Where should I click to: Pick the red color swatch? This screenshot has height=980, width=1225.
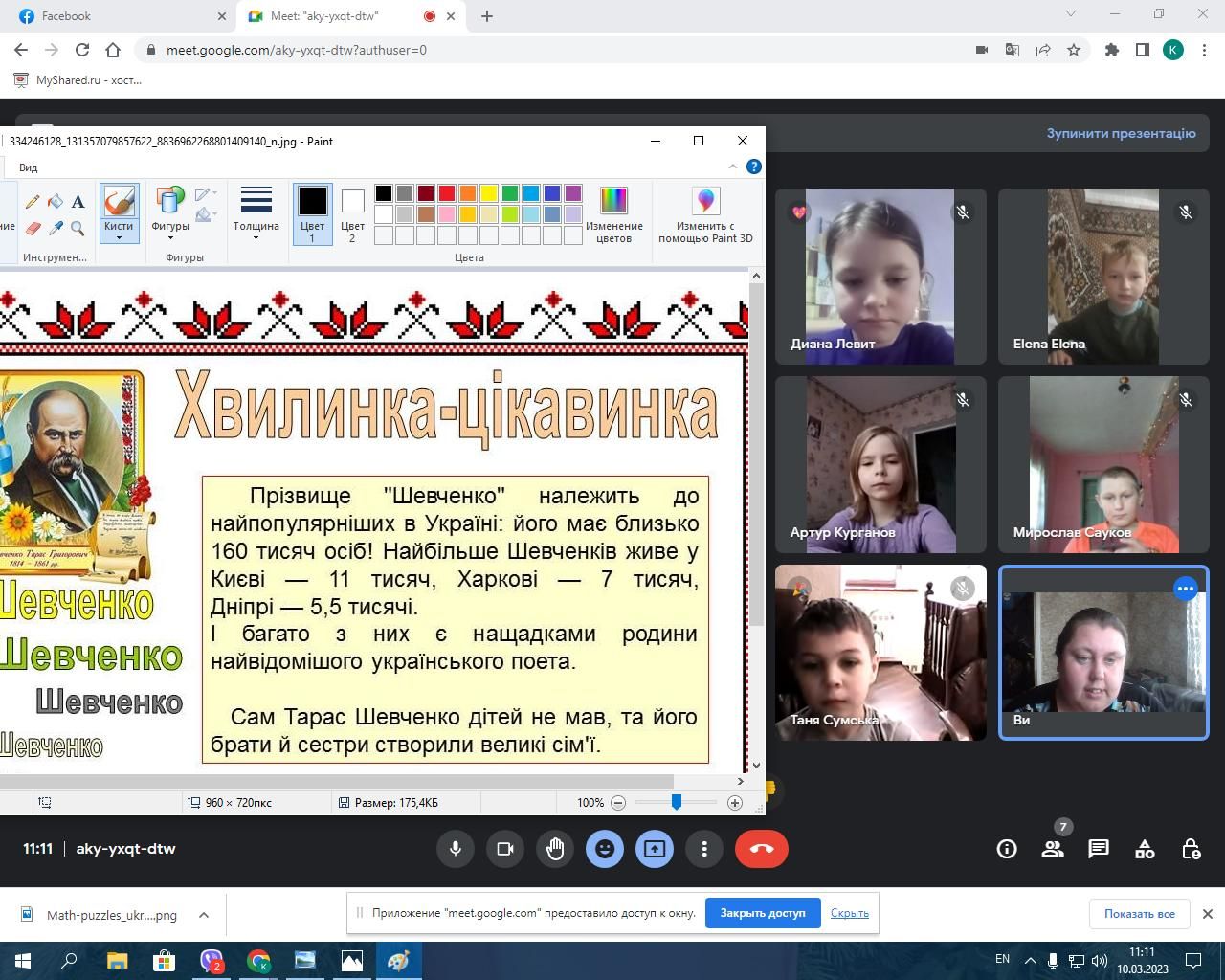tap(447, 193)
